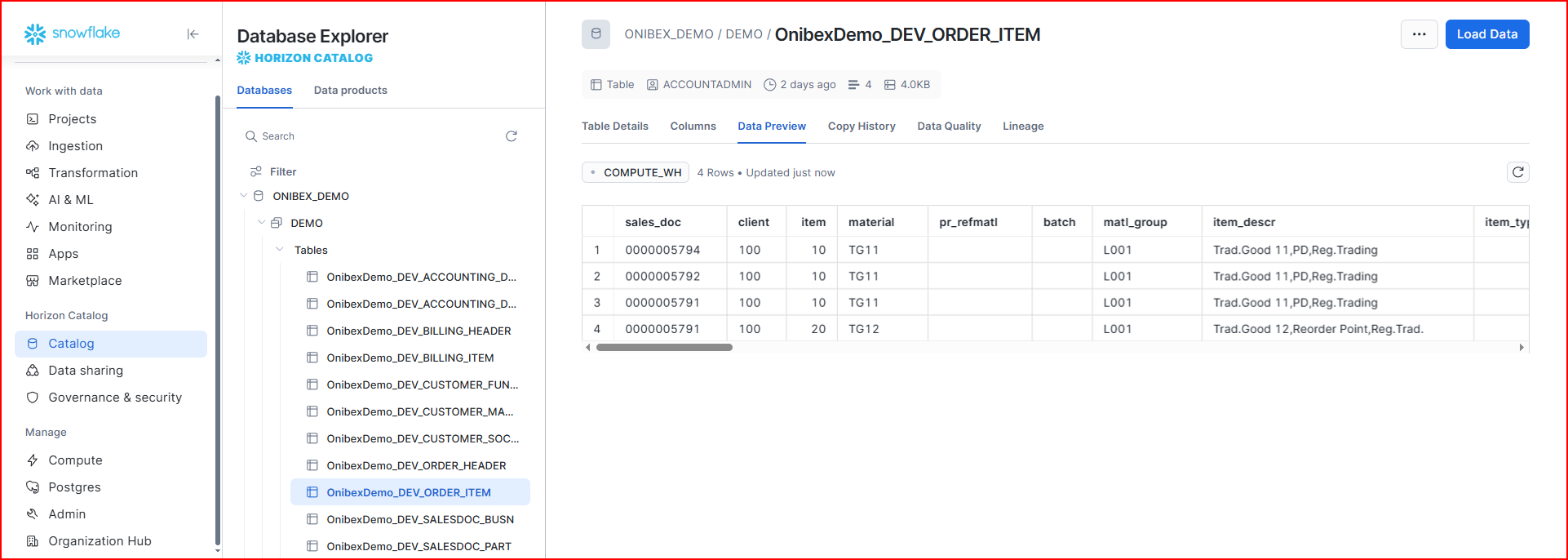The height and width of the screenshot is (560, 1568).
Task: Open OnibexDemo_DEV_SALESDOC_PART table
Action: (410, 546)
